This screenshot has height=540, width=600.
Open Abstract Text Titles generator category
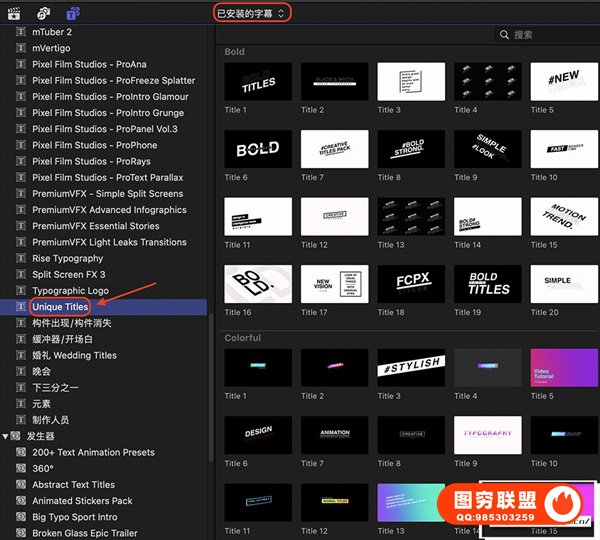73,485
